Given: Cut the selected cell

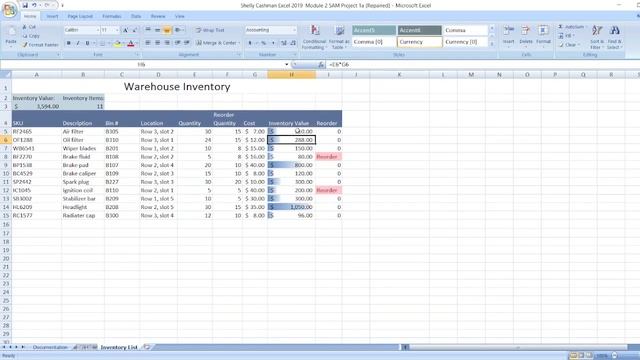Looking at the screenshot, I should tap(29, 27).
